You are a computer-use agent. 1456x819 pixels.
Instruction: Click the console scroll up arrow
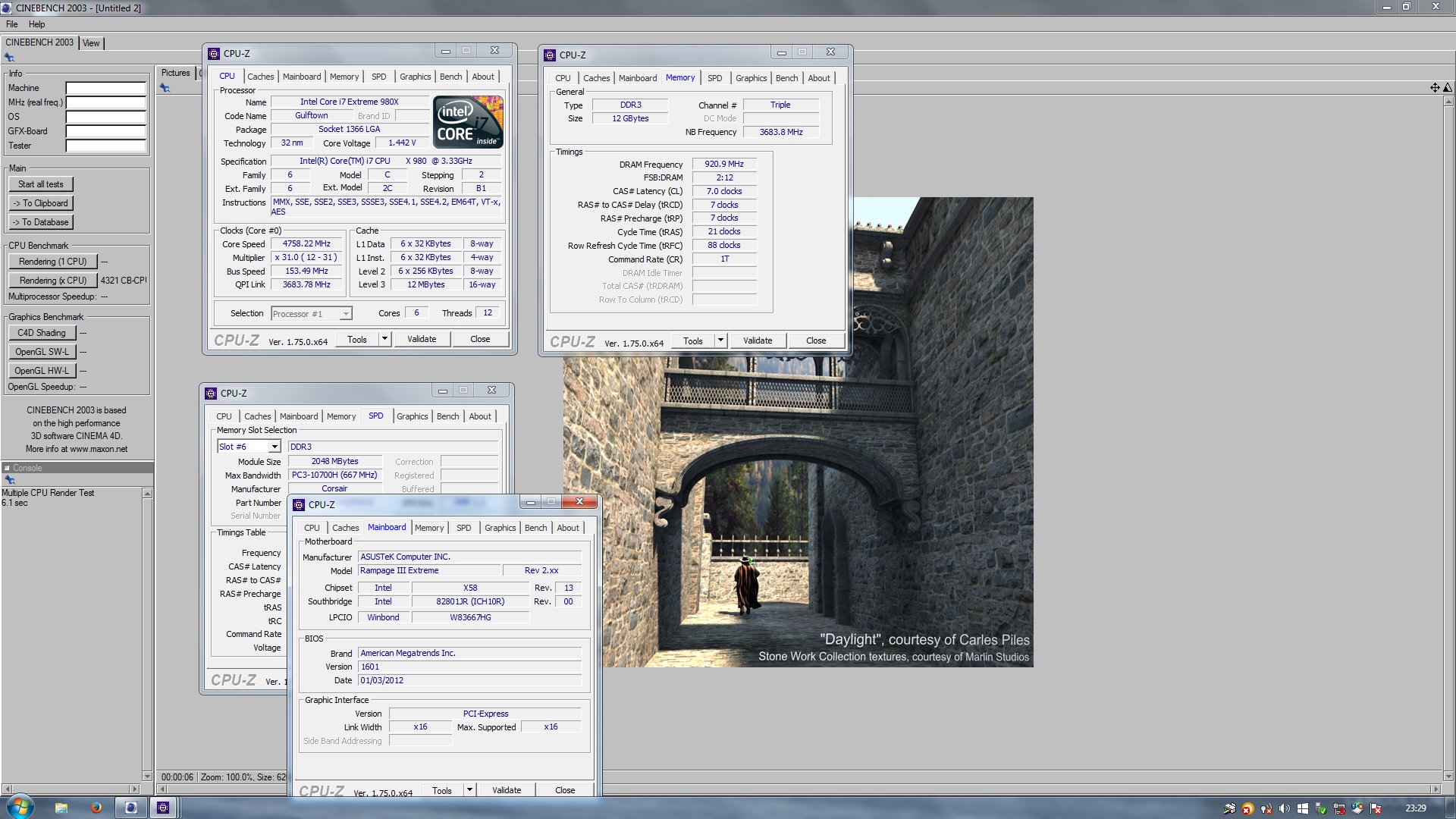[147, 494]
